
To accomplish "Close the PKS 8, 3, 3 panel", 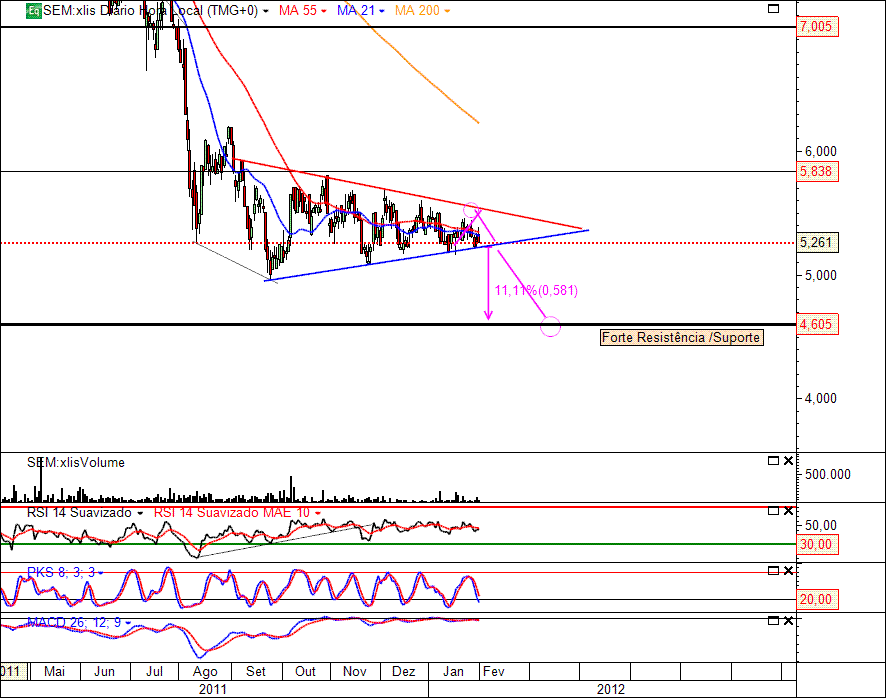I will coord(789,571).
